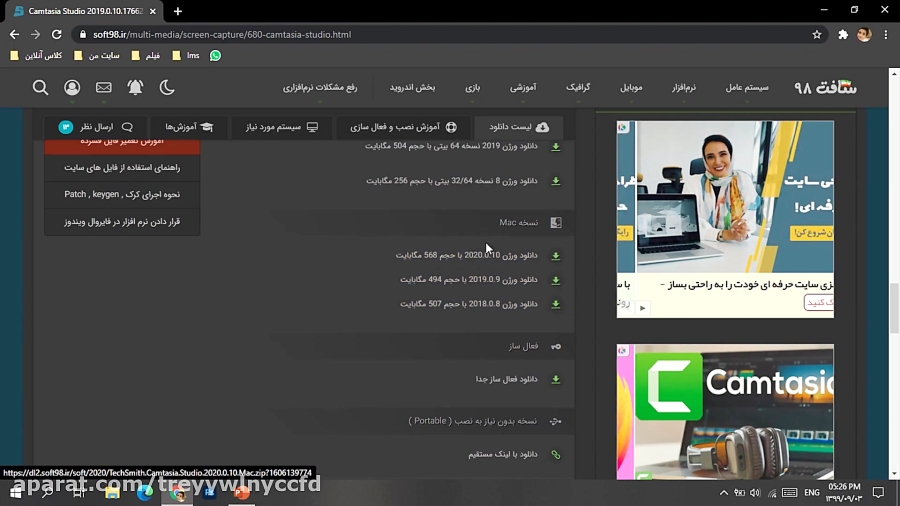The height and width of the screenshot is (506, 900).
Task: Click the key icon beside فعال ساز
Action: 556,347
